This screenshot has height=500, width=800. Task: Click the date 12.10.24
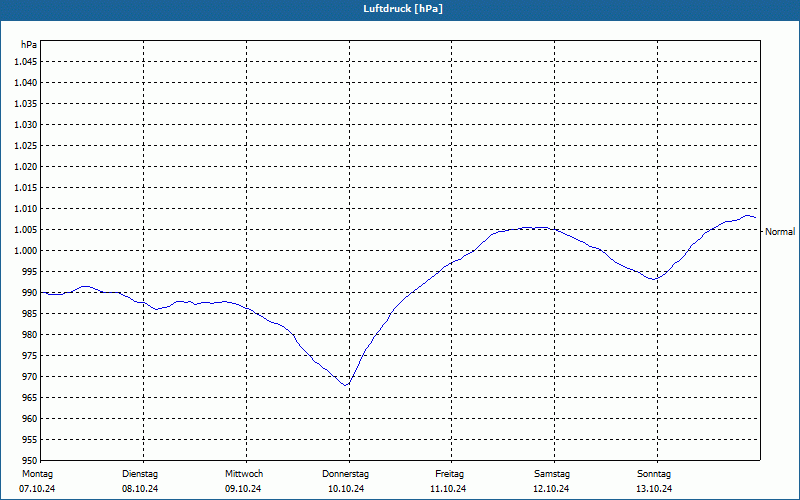click(551, 489)
